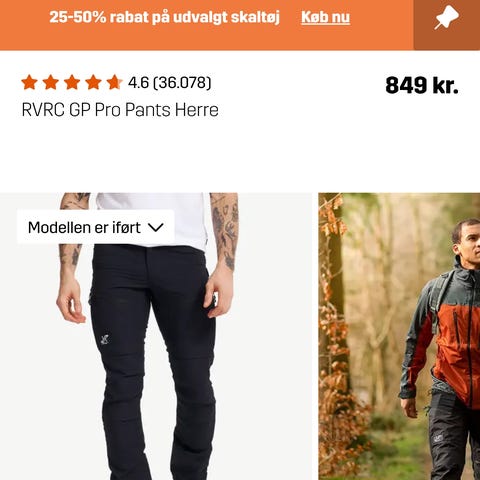Open the "Køb nu" link
The image size is (480, 480).
coord(325,17)
